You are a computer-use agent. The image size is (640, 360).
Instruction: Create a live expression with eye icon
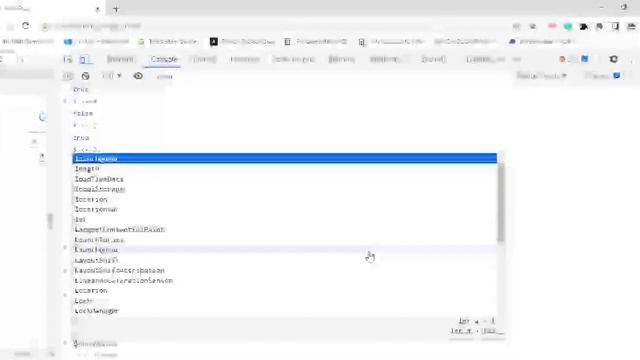tap(138, 76)
